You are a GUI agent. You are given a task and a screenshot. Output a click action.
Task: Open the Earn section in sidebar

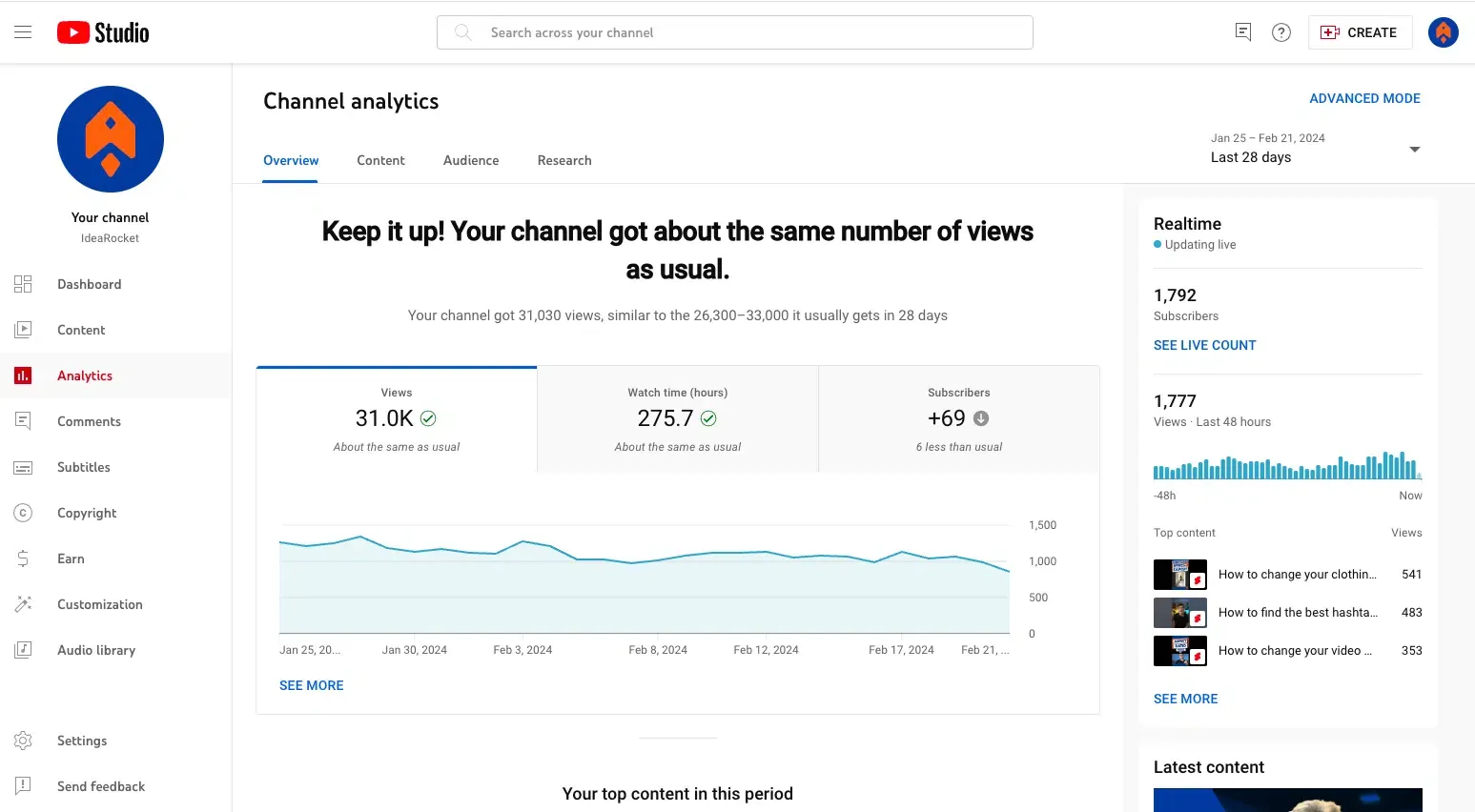click(71, 558)
